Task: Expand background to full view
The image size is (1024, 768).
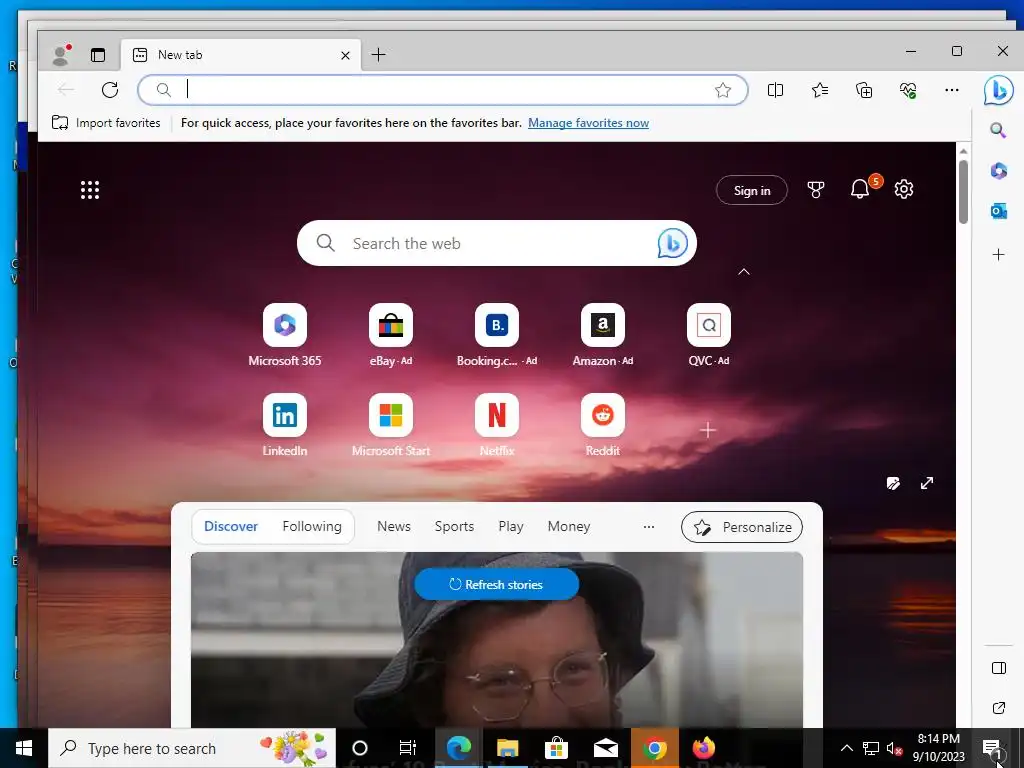Action: pos(927,483)
